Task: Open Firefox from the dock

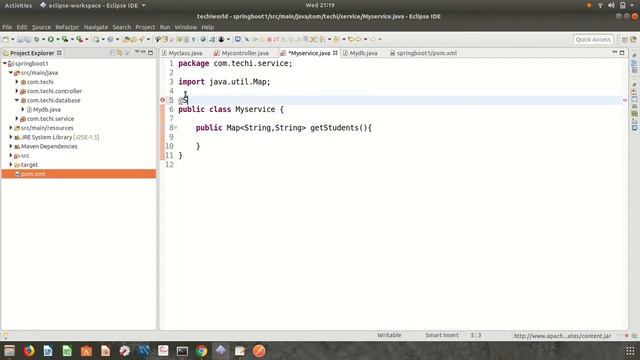Action: pos(29,351)
